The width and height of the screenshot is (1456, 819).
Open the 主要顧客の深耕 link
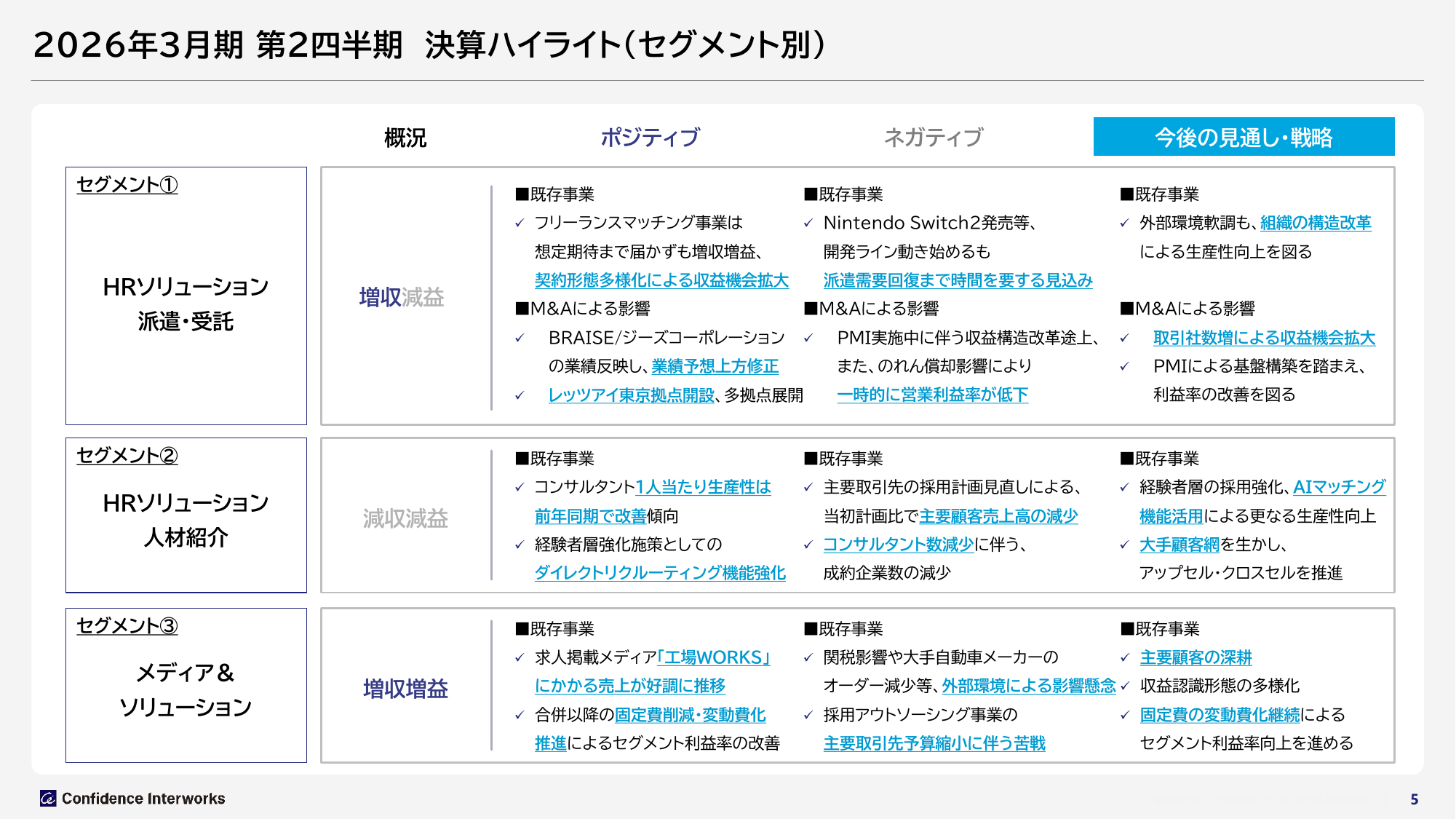coord(1196,657)
